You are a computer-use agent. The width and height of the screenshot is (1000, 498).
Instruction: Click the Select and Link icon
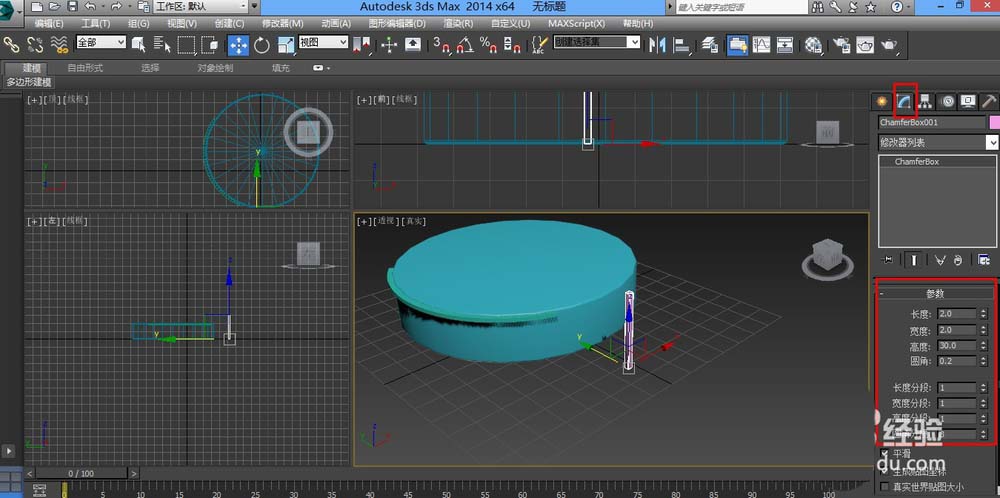[x=12, y=45]
